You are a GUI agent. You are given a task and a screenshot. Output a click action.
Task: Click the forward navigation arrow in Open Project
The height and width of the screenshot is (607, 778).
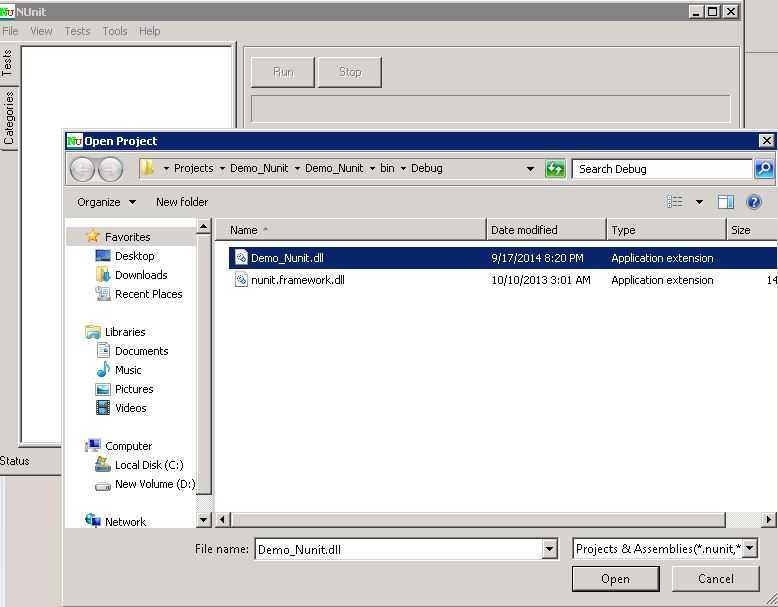(x=110, y=169)
